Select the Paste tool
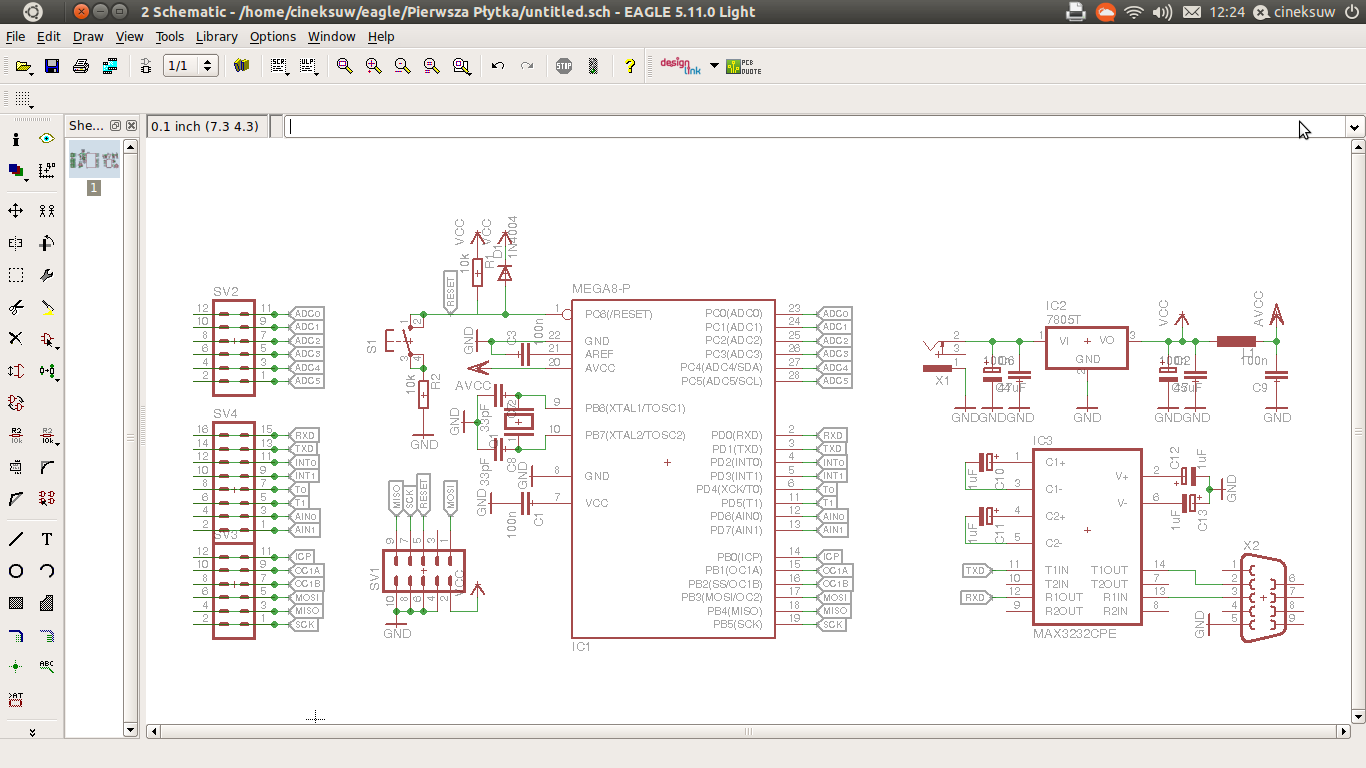Screen dimensions: 1366x768 tap(47, 307)
